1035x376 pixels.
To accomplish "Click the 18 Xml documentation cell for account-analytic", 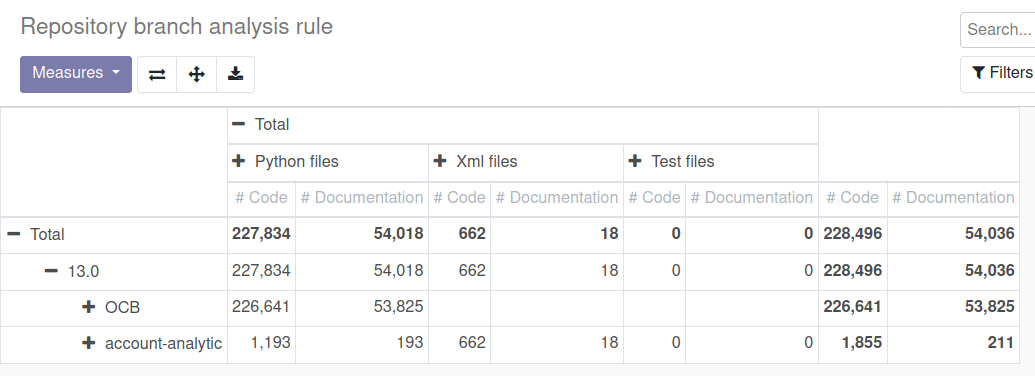I will tap(556, 344).
